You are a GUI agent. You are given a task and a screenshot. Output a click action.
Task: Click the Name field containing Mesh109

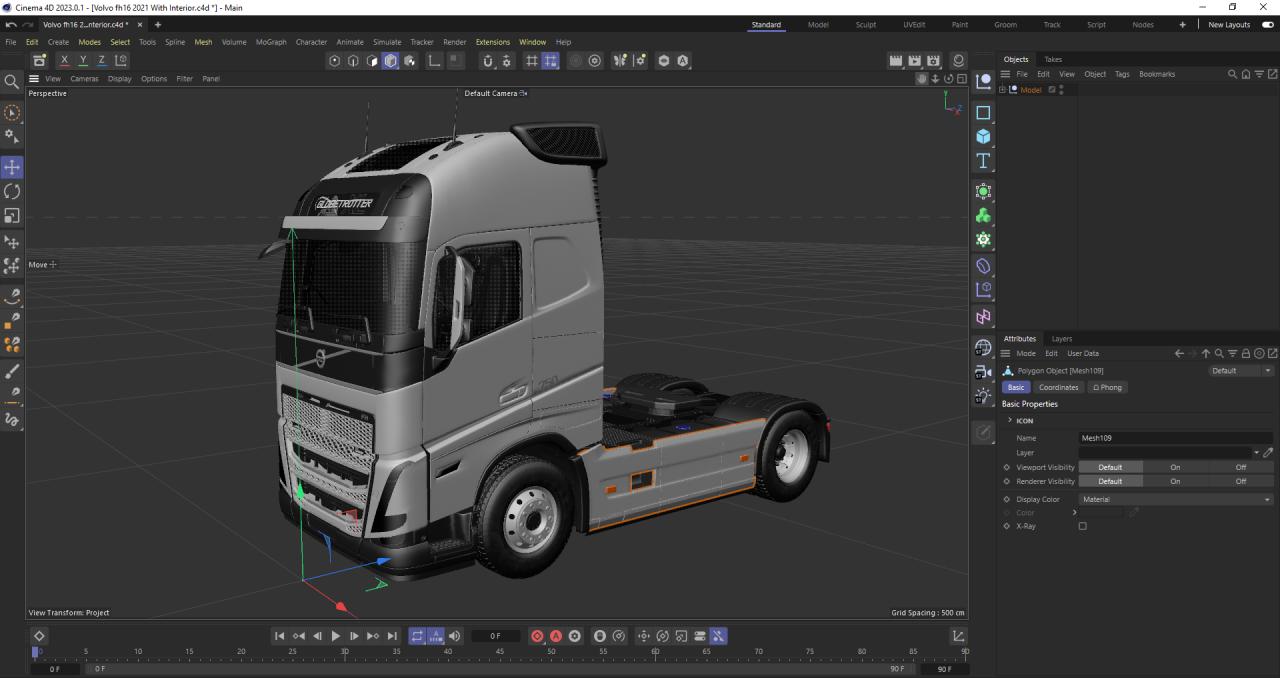coord(1175,438)
